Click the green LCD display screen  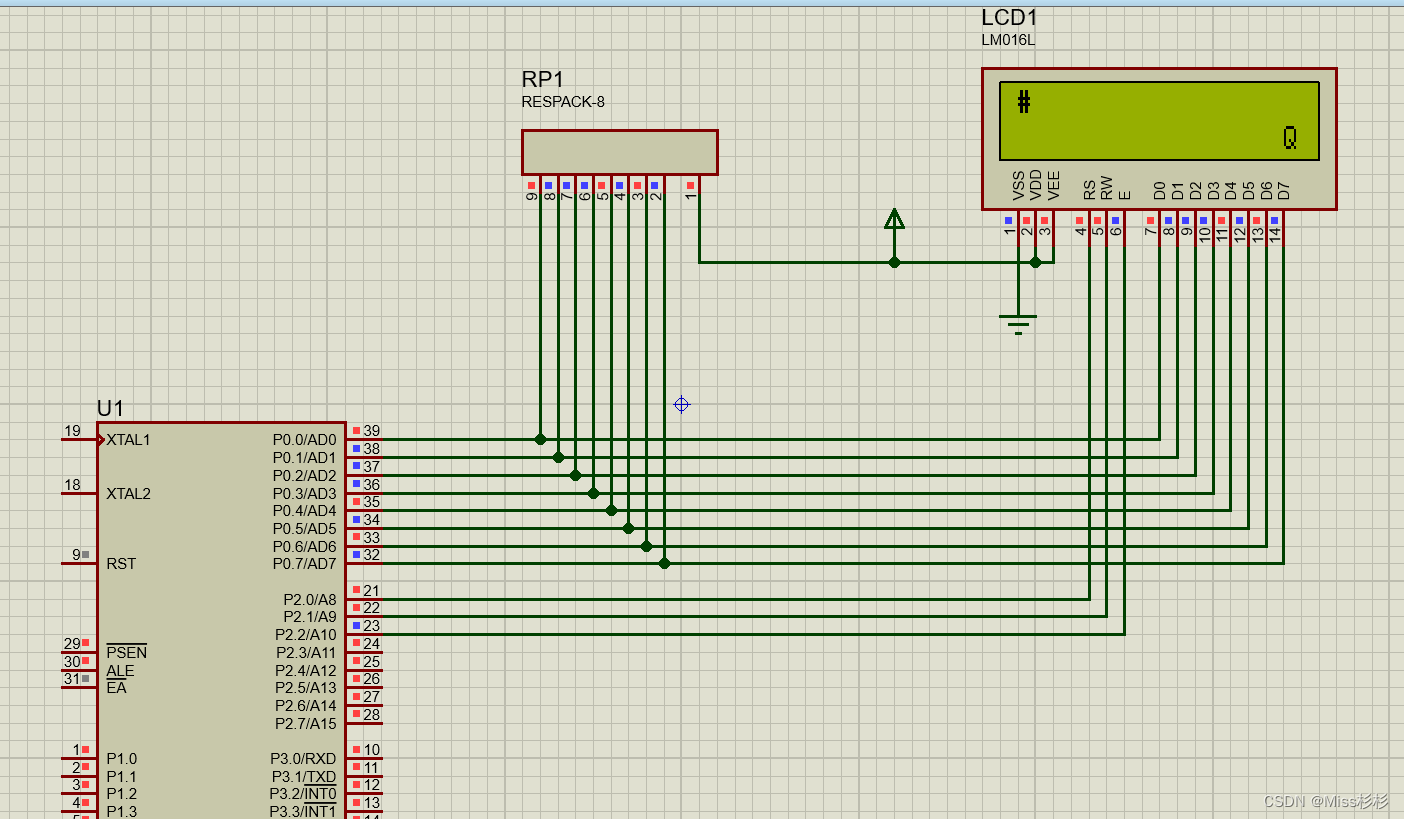[x=1159, y=121]
